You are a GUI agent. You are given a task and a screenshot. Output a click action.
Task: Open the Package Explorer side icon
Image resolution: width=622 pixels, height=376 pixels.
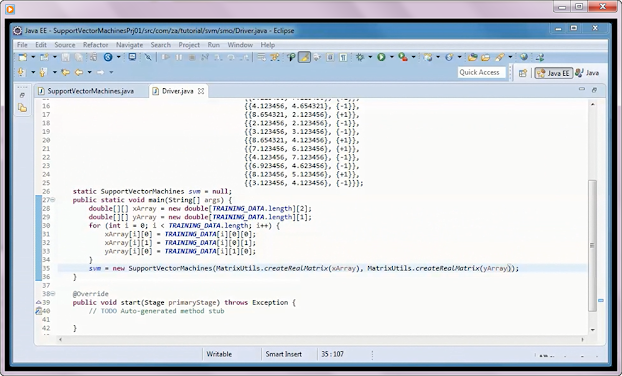tap(23, 108)
